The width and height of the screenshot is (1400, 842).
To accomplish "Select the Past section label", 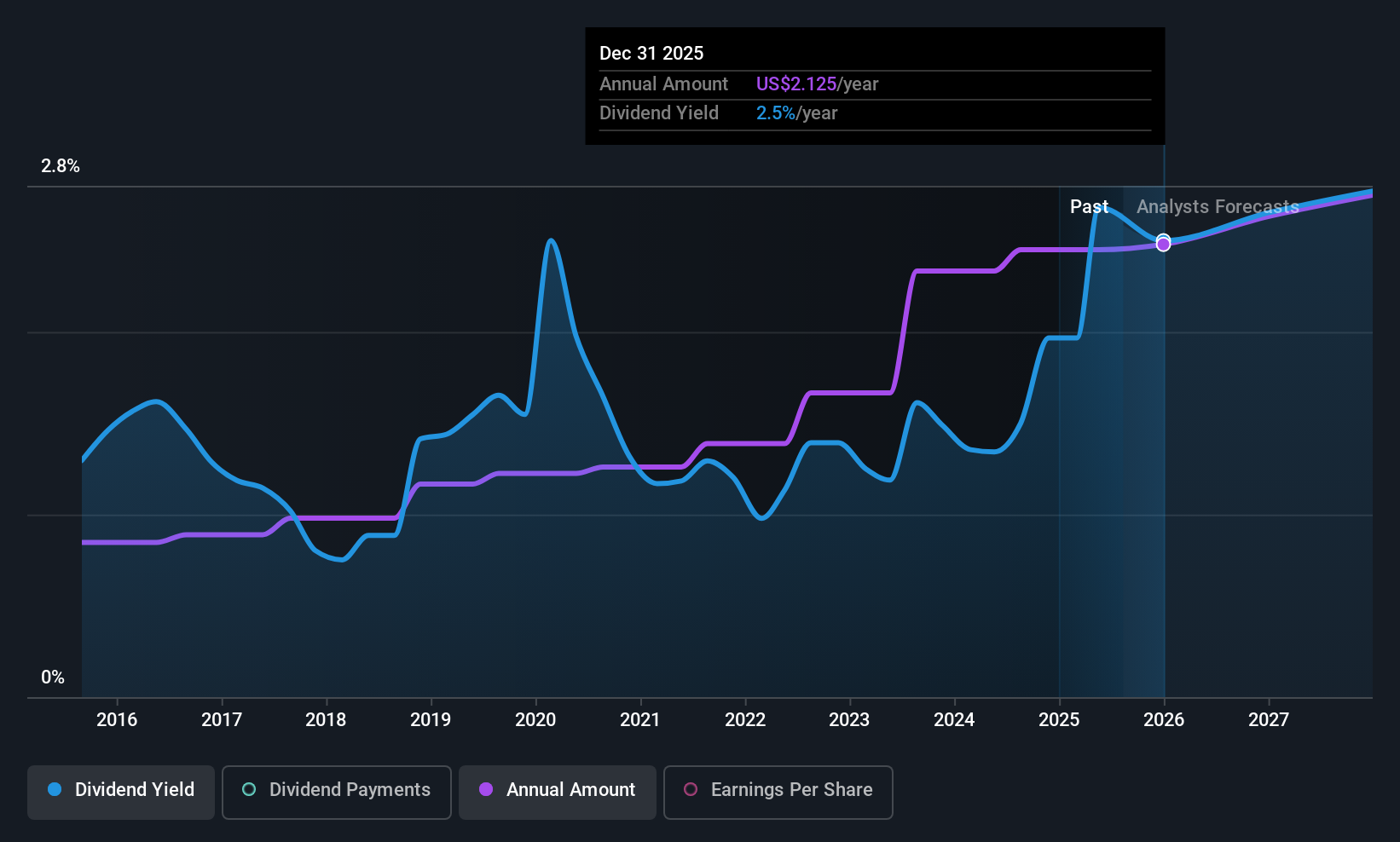I will tap(1090, 206).
